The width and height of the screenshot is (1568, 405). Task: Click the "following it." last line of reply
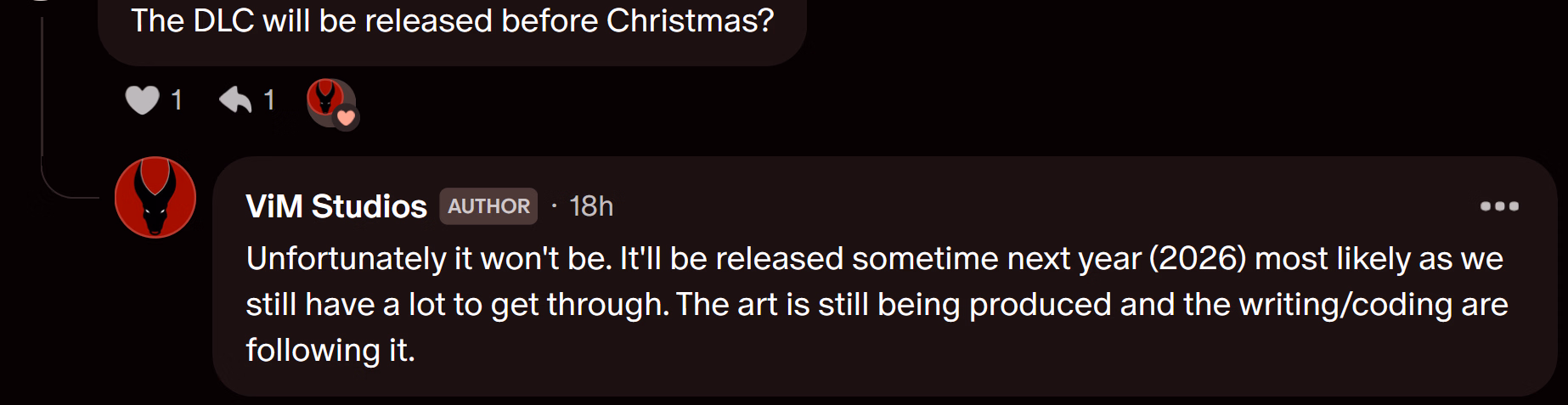330,350
